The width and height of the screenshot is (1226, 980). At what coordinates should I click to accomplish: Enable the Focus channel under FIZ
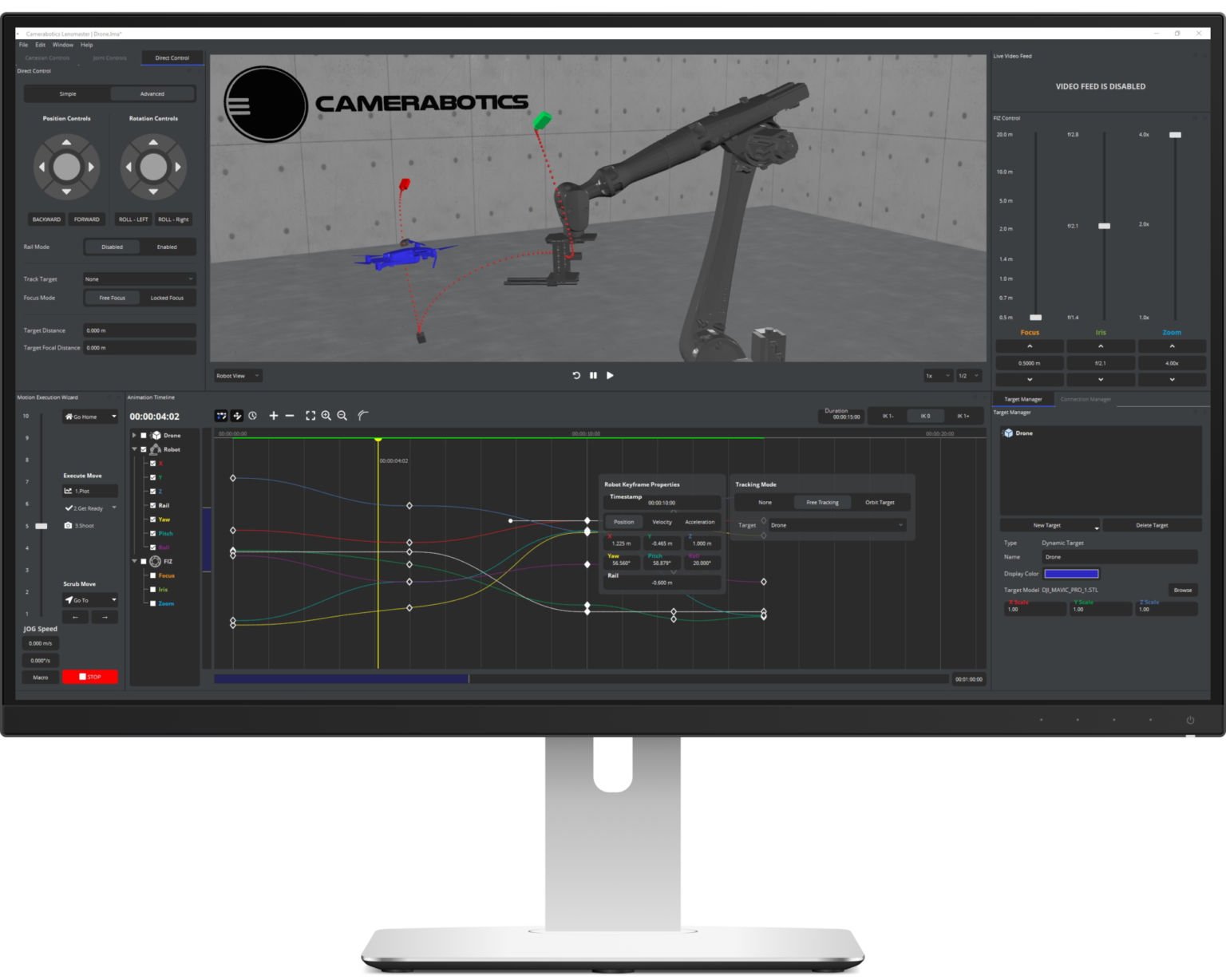click(x=153, y=575)
